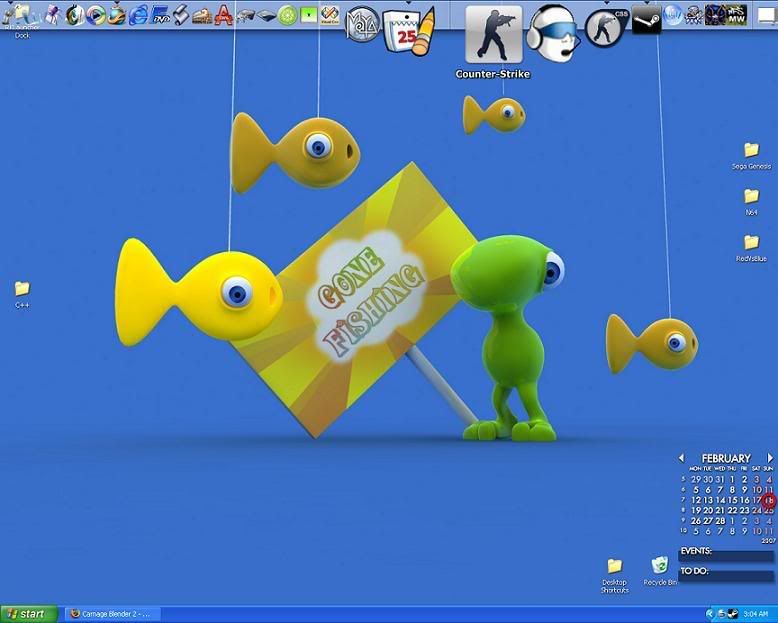Screen dimensions: 778x623
Task: Open the green lime dock icon
Action: coord(287,16)
